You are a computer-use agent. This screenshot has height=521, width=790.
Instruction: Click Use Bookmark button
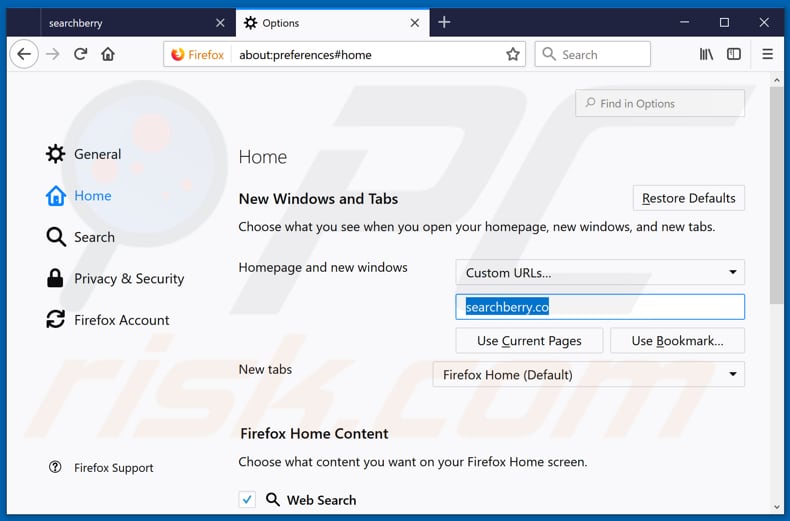coord(677,341)
